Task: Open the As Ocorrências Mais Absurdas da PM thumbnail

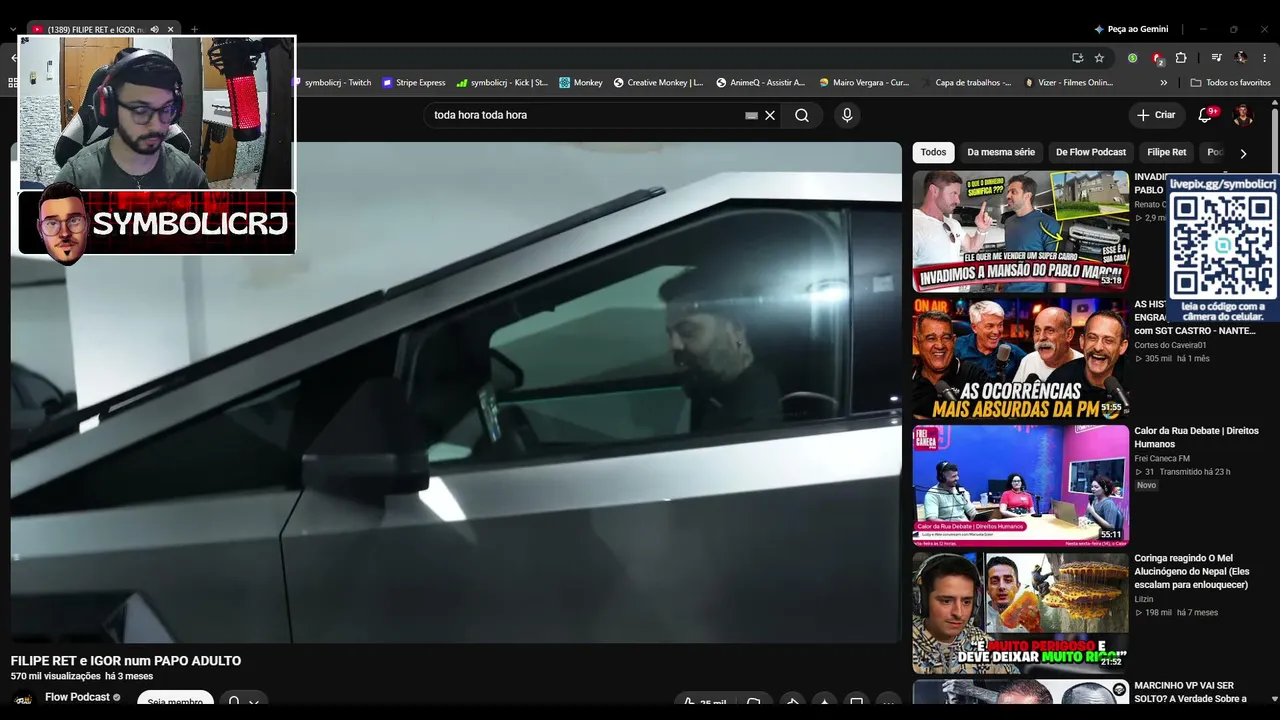Action: [x=1020, y=358]
